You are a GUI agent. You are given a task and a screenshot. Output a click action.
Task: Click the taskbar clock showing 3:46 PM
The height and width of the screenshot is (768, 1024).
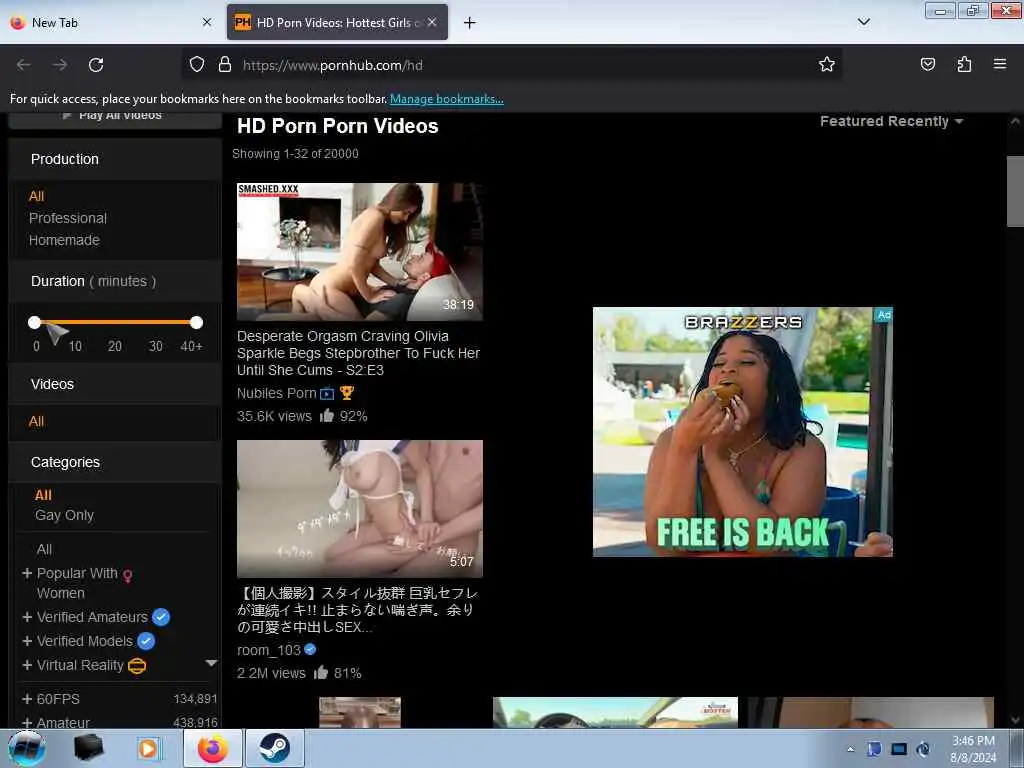(973, 749)
